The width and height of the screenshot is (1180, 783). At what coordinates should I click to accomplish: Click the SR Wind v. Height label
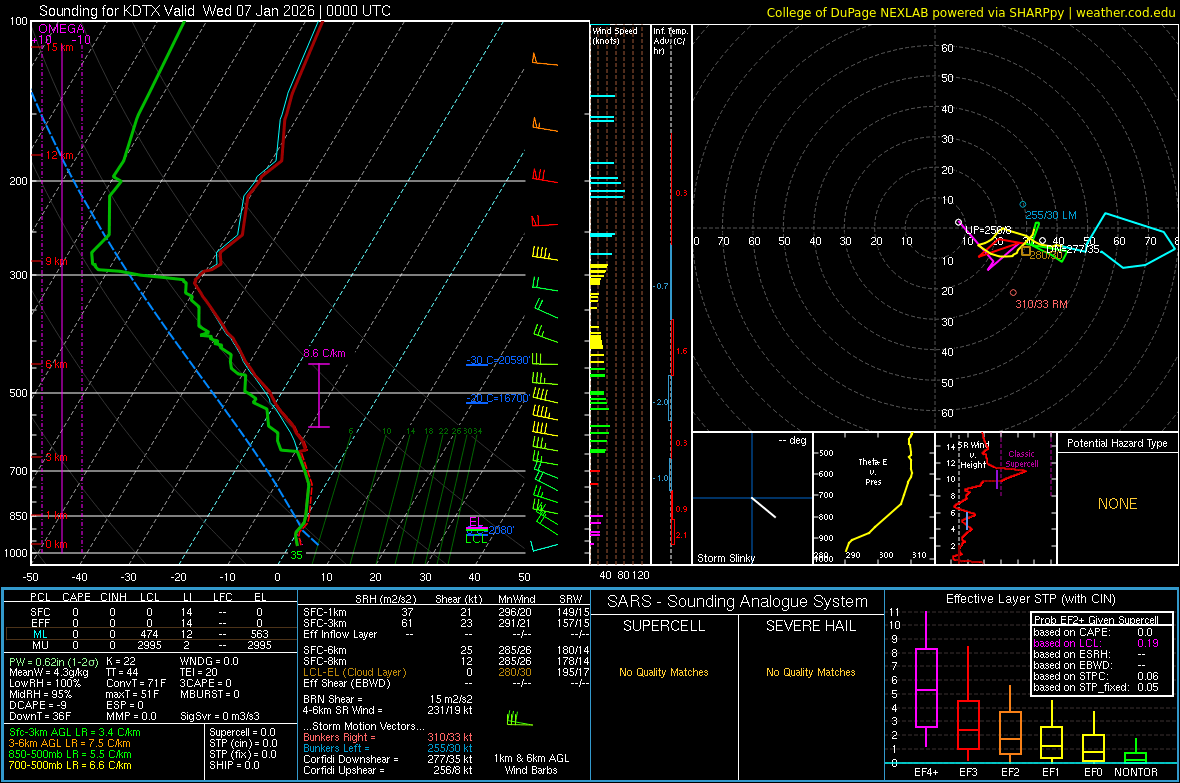[973, 455]
